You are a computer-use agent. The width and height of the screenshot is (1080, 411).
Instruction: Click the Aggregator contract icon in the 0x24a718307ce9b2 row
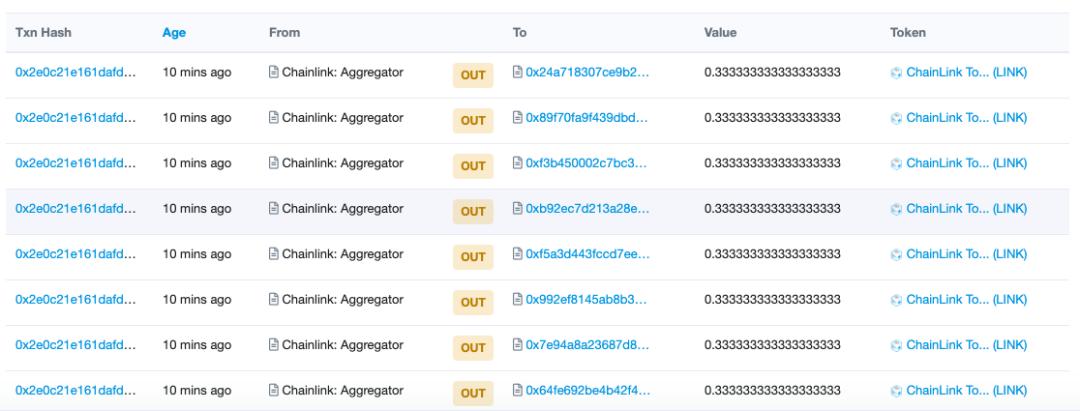(273, 72)
